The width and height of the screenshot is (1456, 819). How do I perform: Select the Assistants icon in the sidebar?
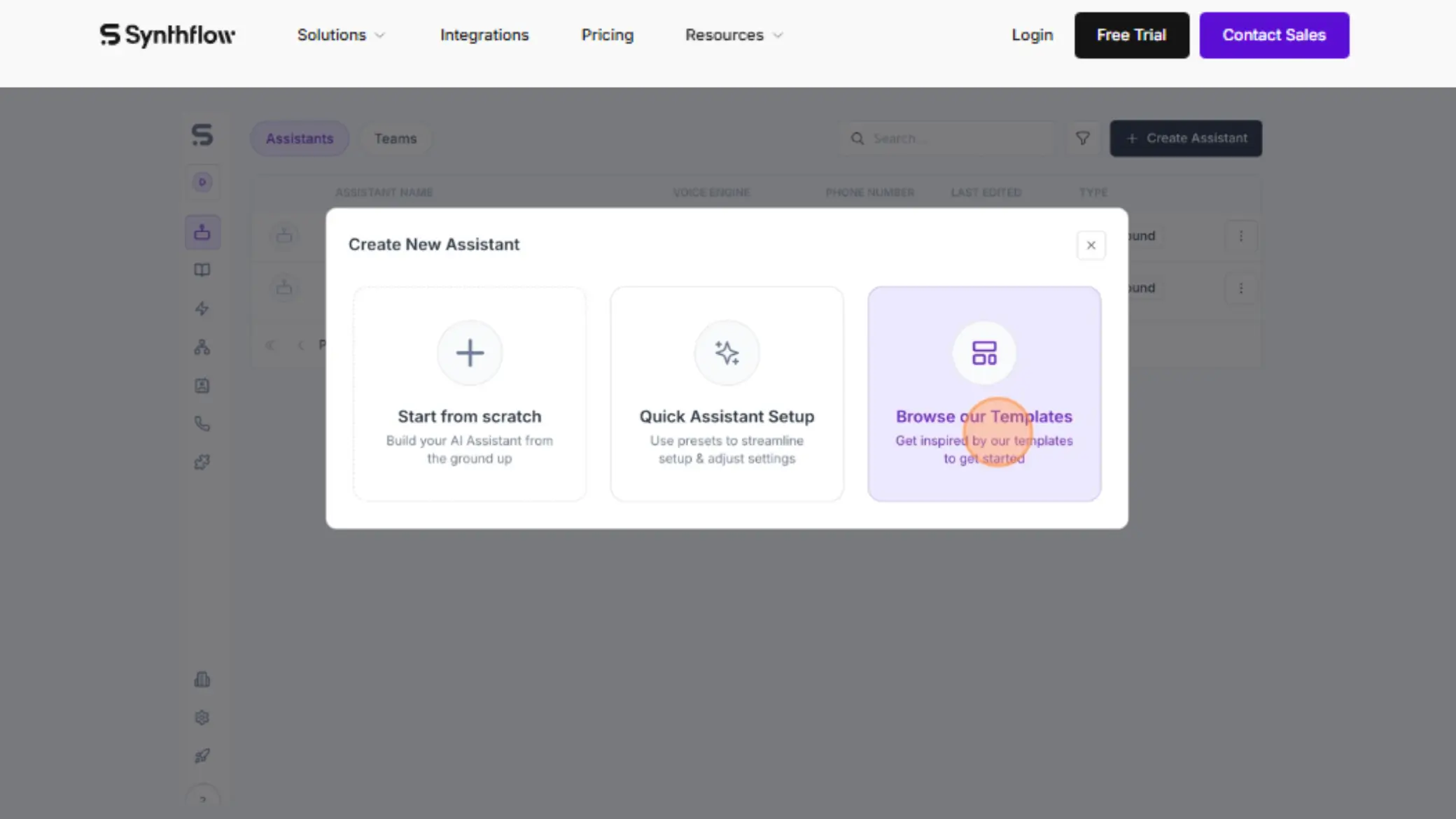coord(202,232)
